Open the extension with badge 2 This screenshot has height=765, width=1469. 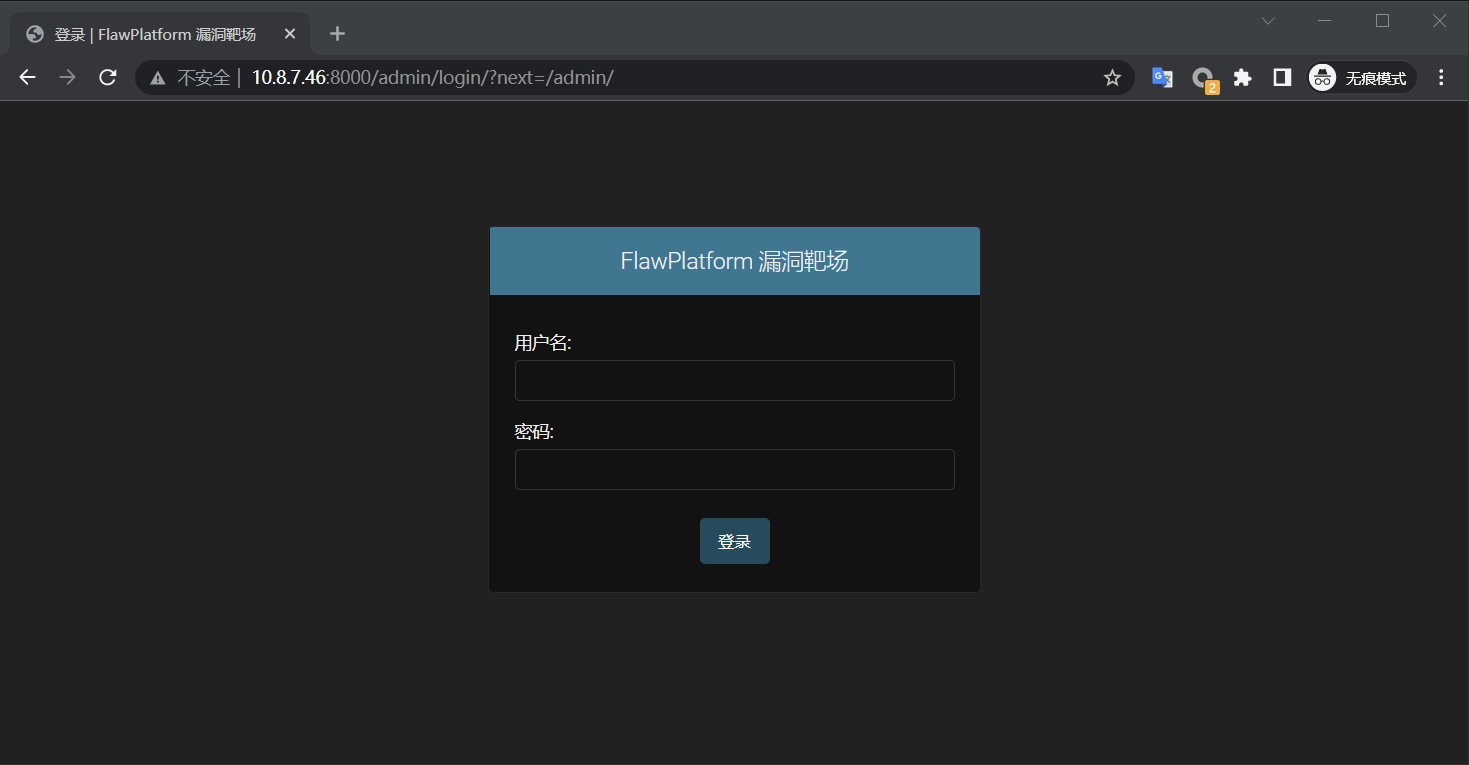click(1204, 79)
